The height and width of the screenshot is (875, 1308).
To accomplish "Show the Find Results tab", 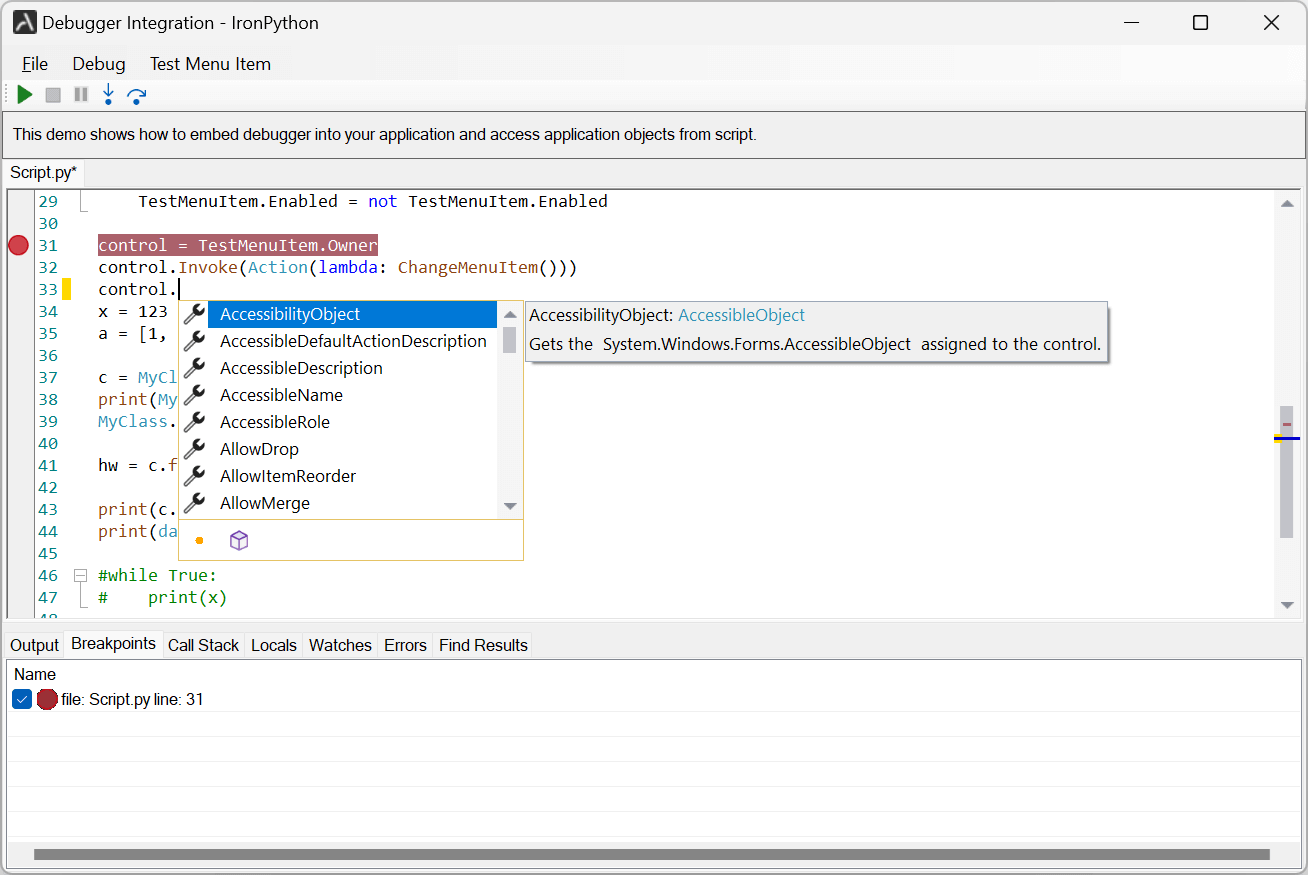I will click(483, 645).
